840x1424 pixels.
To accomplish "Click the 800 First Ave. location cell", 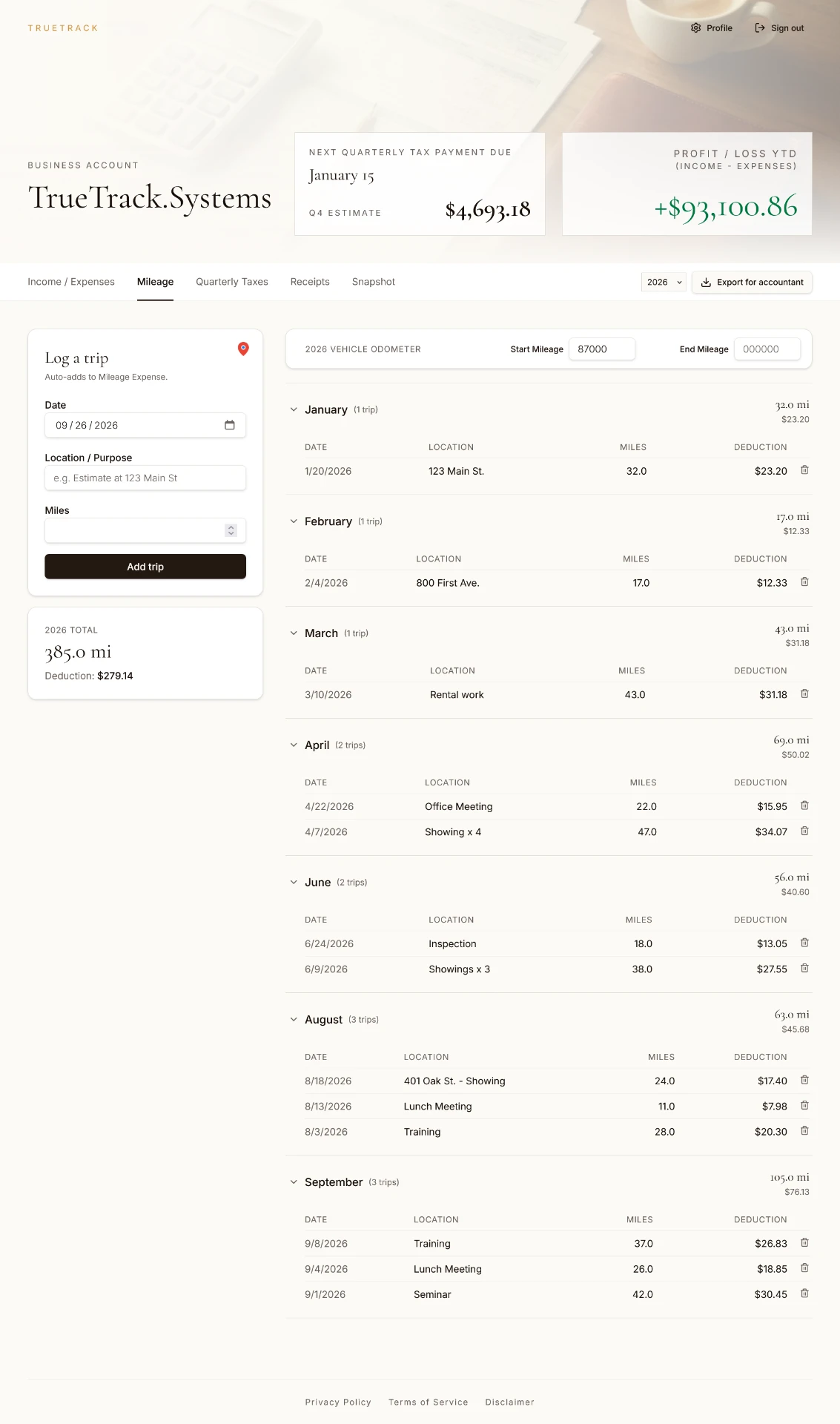I will click(x=448, y=583).
